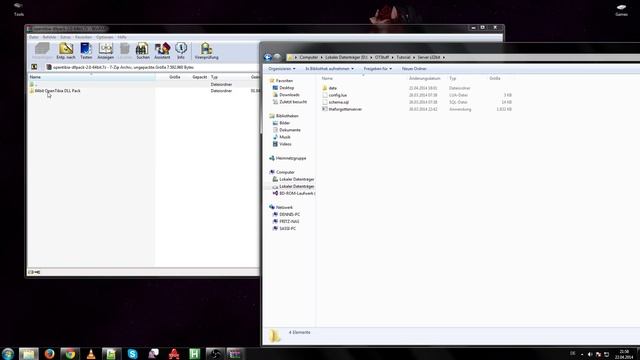Select the data folder in Explorer
The image size is (640, 360).
point(329,88)
